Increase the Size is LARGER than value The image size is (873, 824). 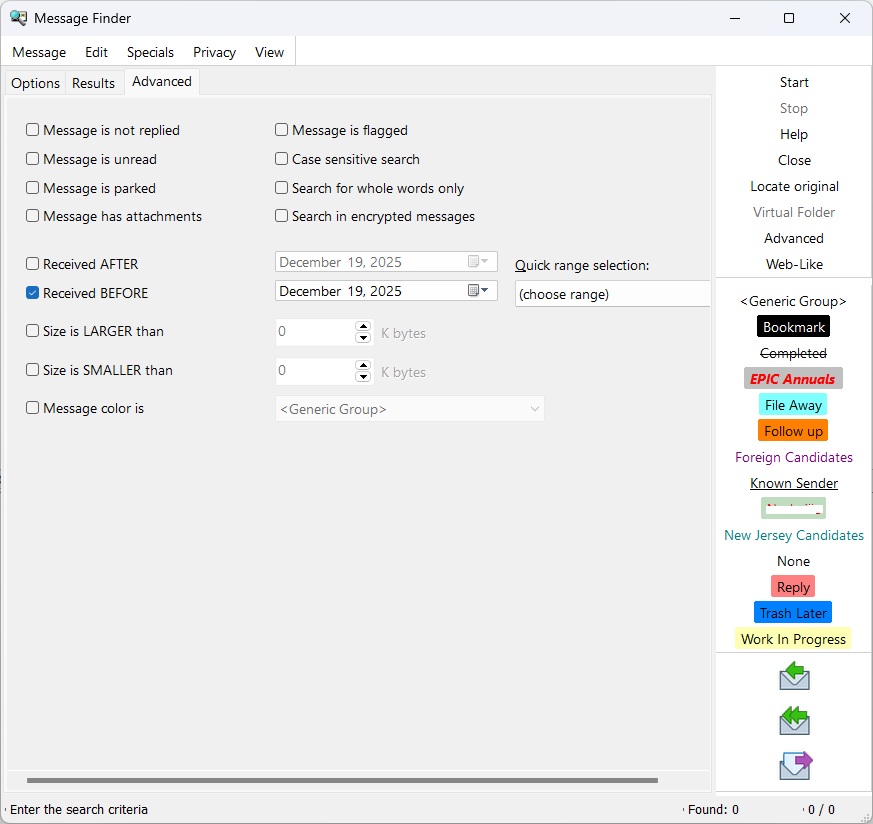tap(363, 326)
